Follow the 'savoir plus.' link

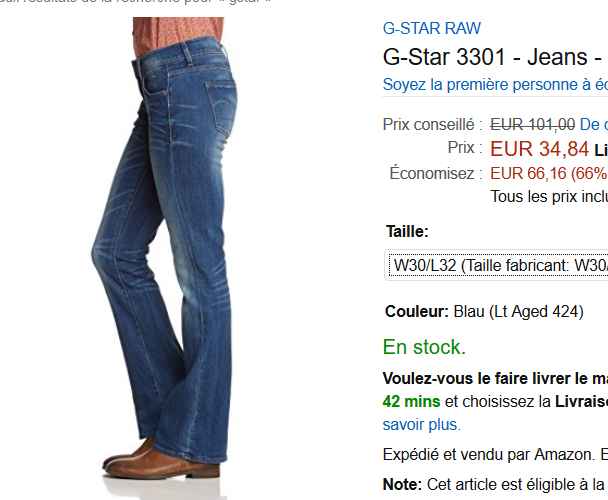pos(422,425)
